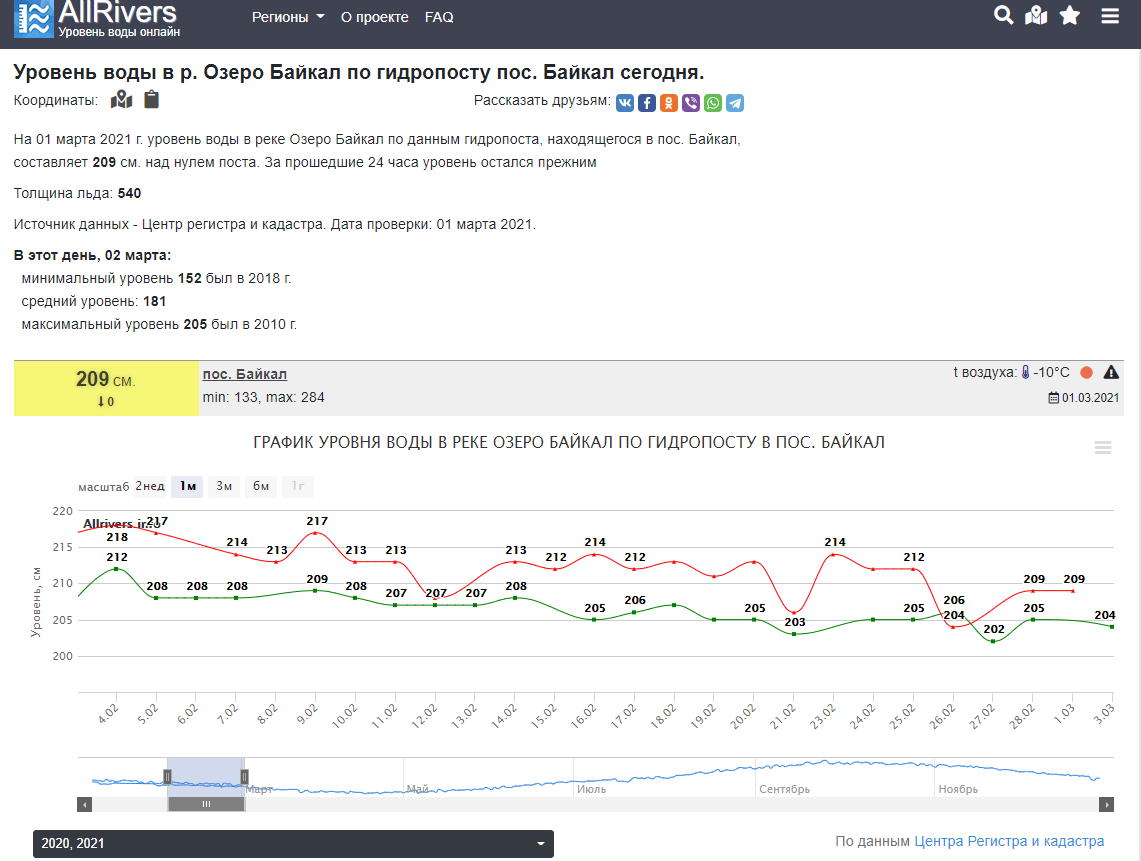The height and width of the screenshot is (861, 1141).
Task: Click the left handle of range navigator
Action: click(168, 776)
